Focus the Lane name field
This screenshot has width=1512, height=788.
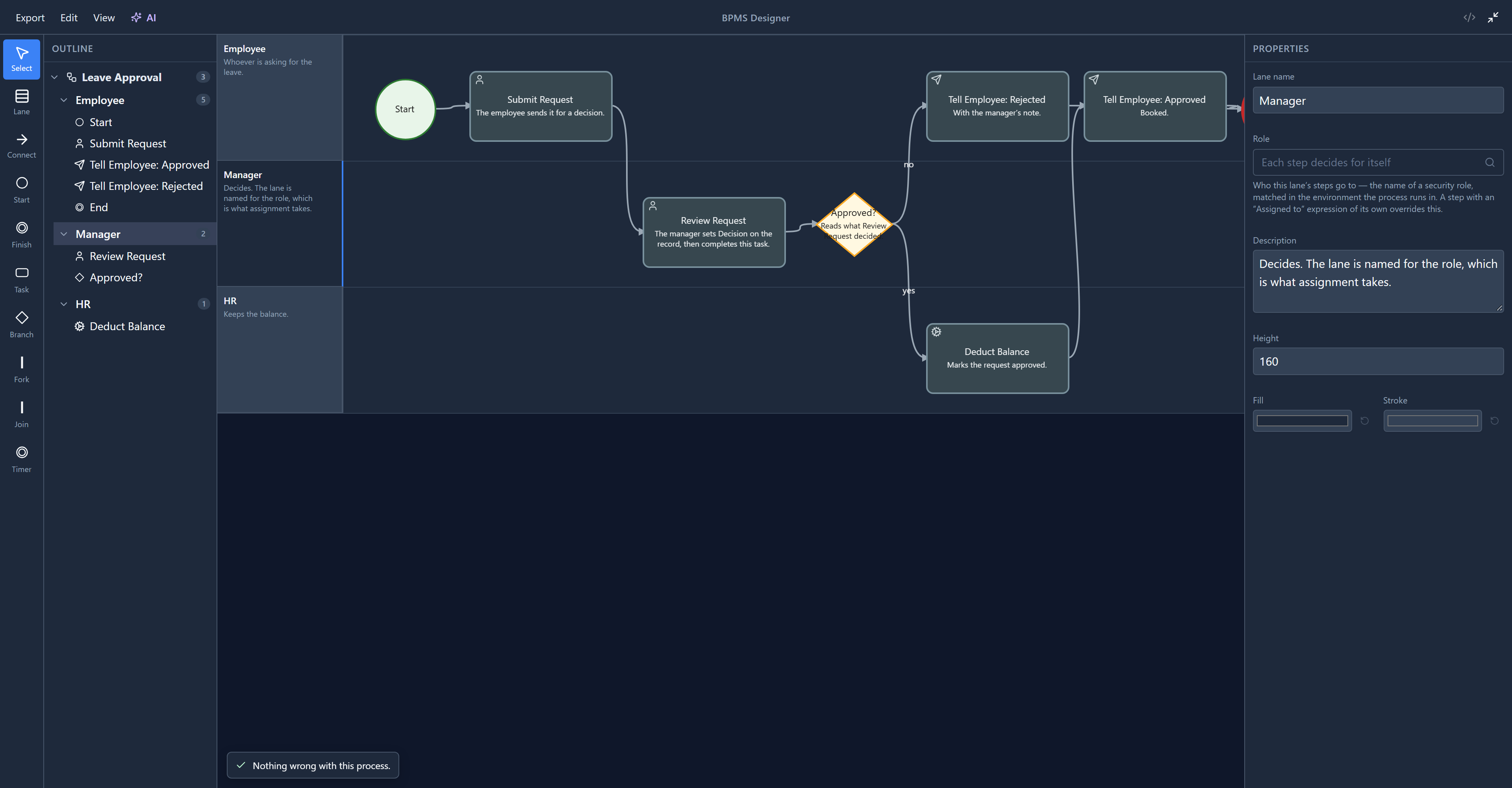pos(1378,100)
